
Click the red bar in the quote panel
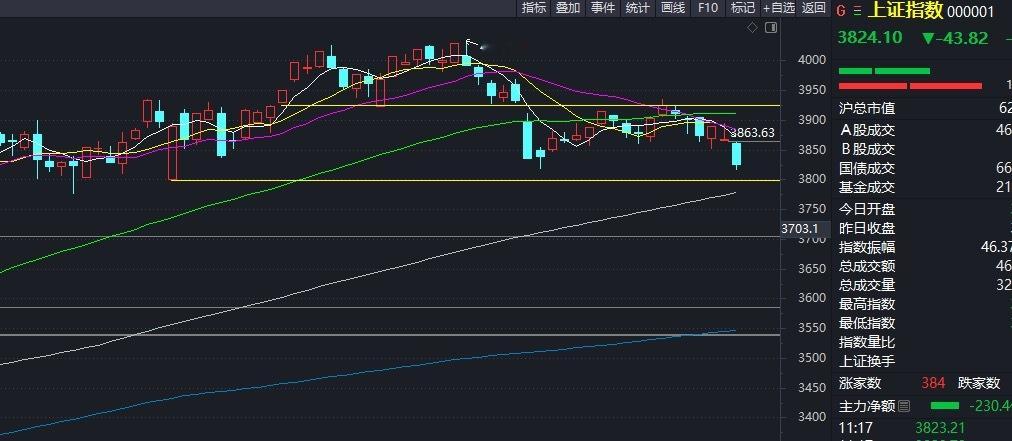[910, 85]
